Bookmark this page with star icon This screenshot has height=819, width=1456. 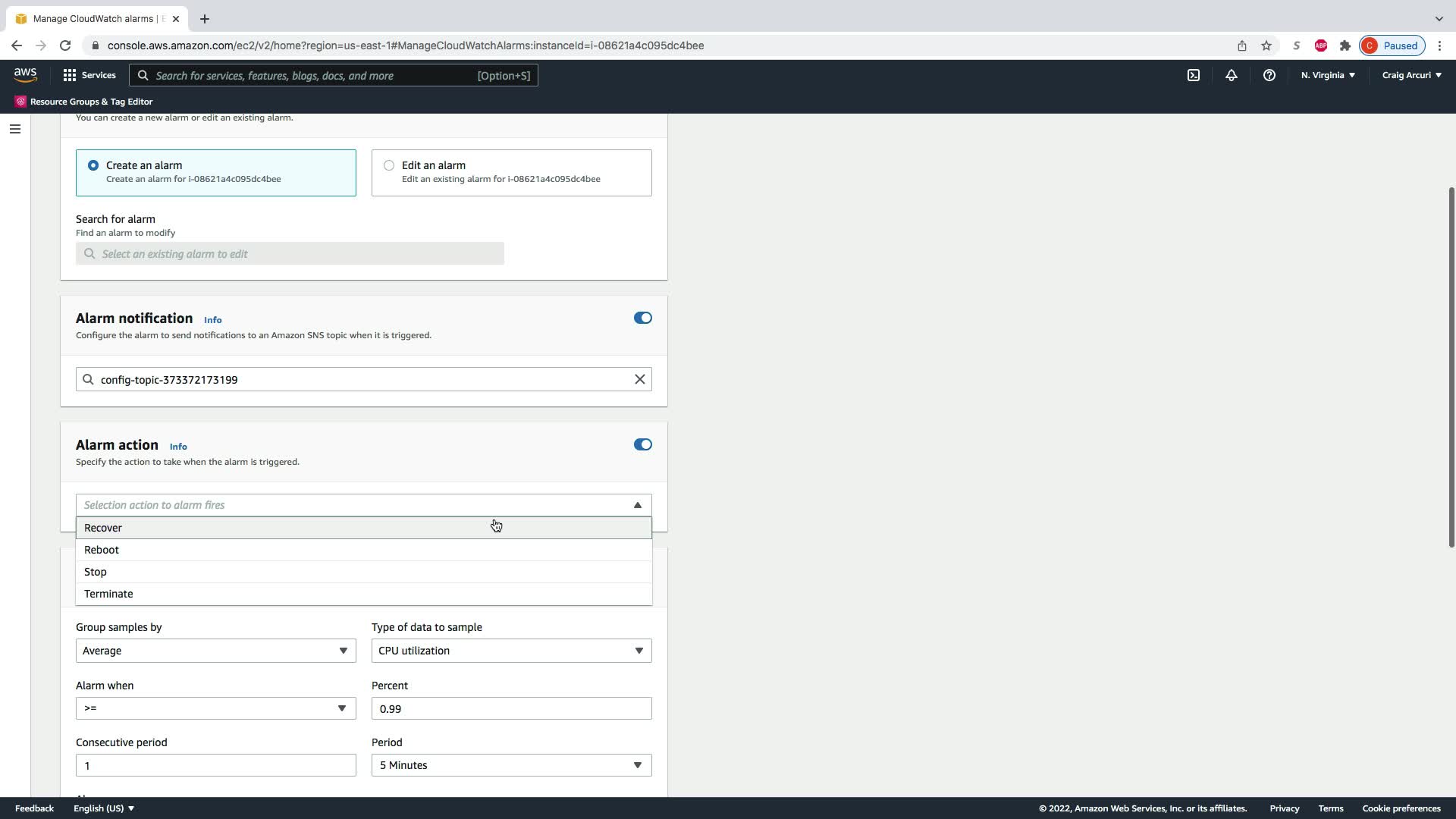pyautogui.click(x=1266, y=45)
